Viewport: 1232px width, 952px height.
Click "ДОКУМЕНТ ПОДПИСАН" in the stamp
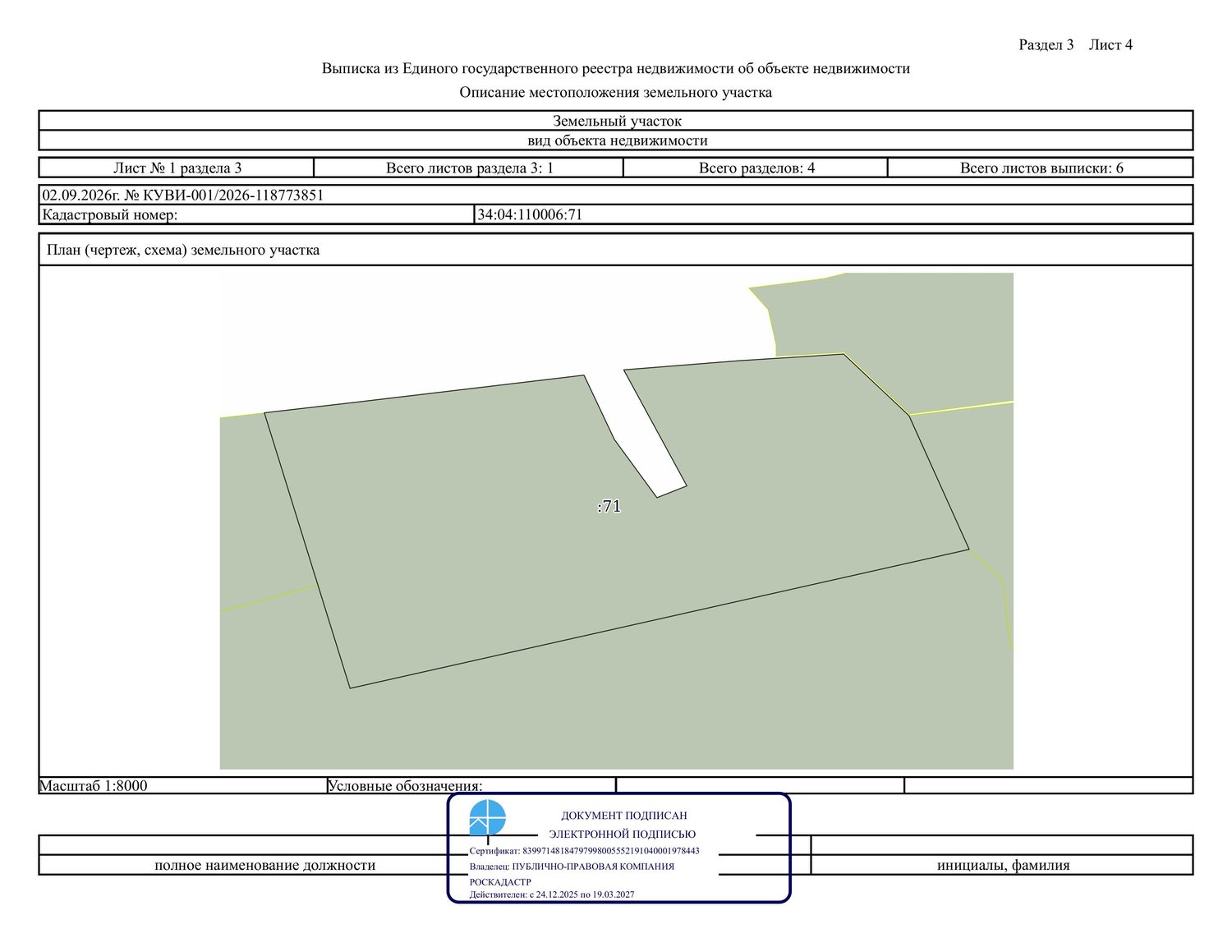click(x=624, y=816)
